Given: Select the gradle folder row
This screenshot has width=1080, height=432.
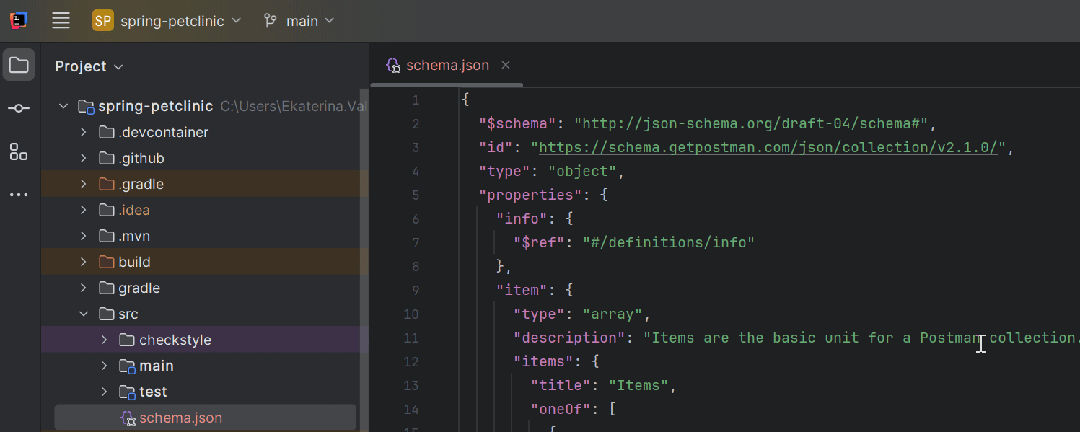Looking at the screenshot, I should (205, 288).
